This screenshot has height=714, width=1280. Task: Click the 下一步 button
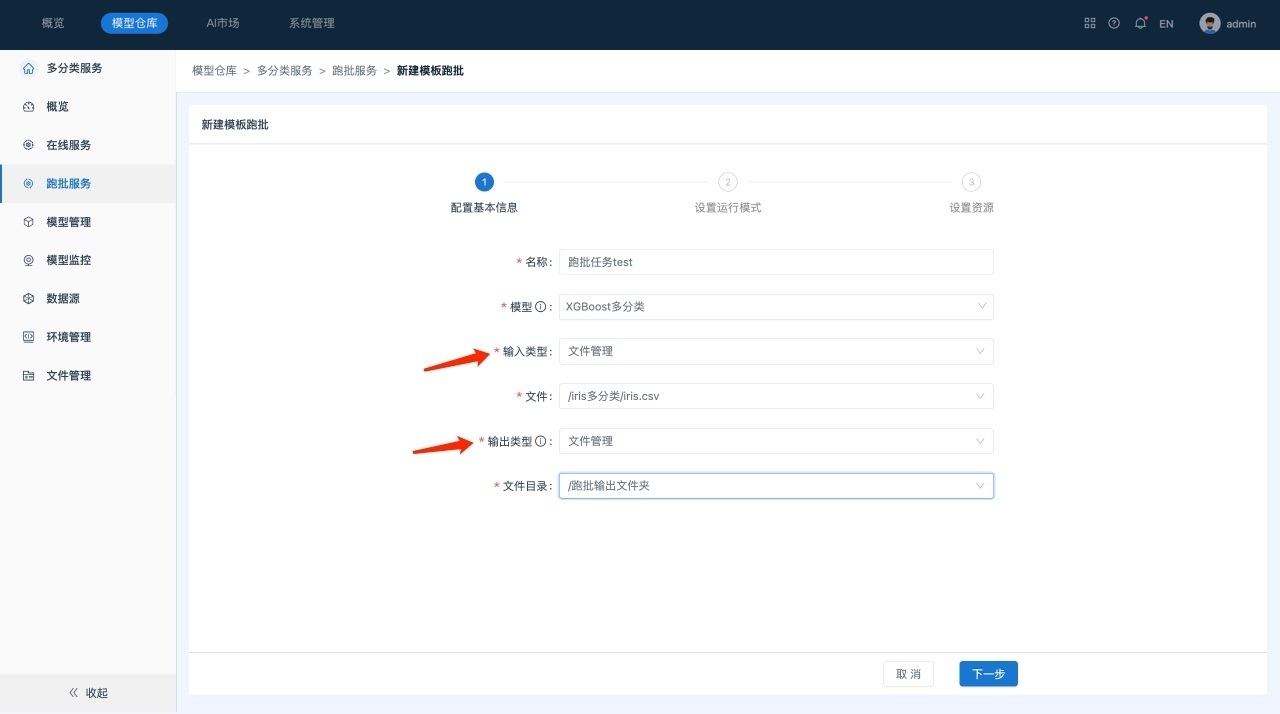click(988, 674)
